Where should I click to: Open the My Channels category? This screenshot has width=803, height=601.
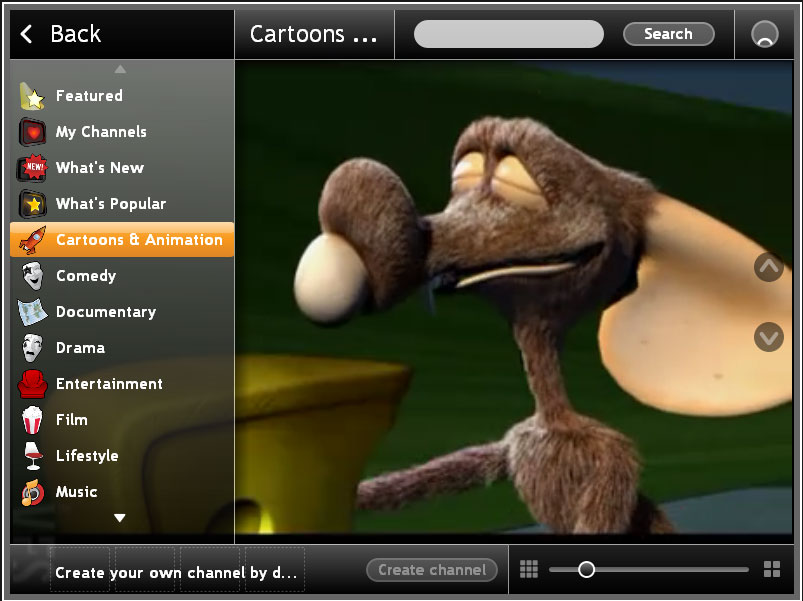122,132
